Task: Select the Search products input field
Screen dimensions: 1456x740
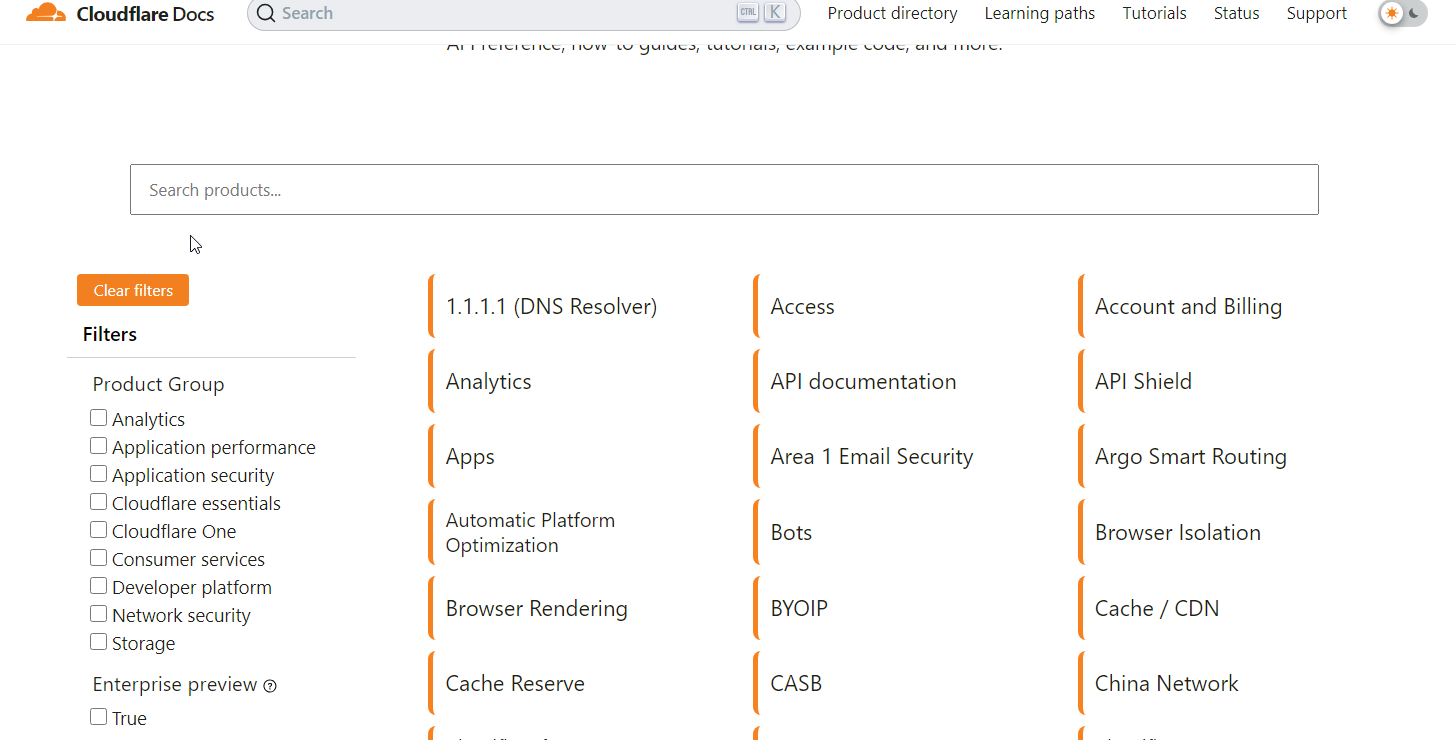Action: 724,189
